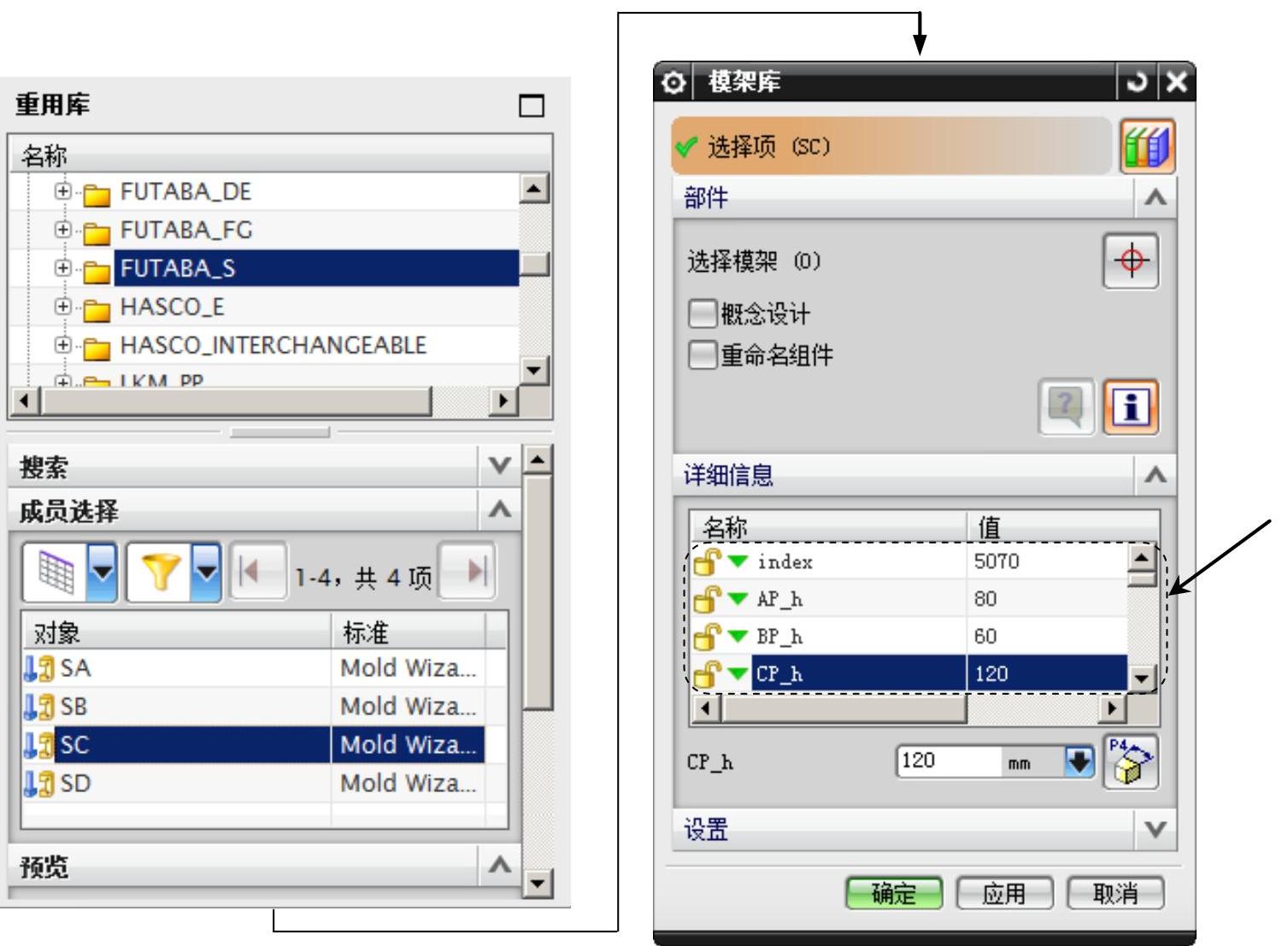Click the SB member object icon
This screenshot has height=946, width=1288.
coord(39,707)
